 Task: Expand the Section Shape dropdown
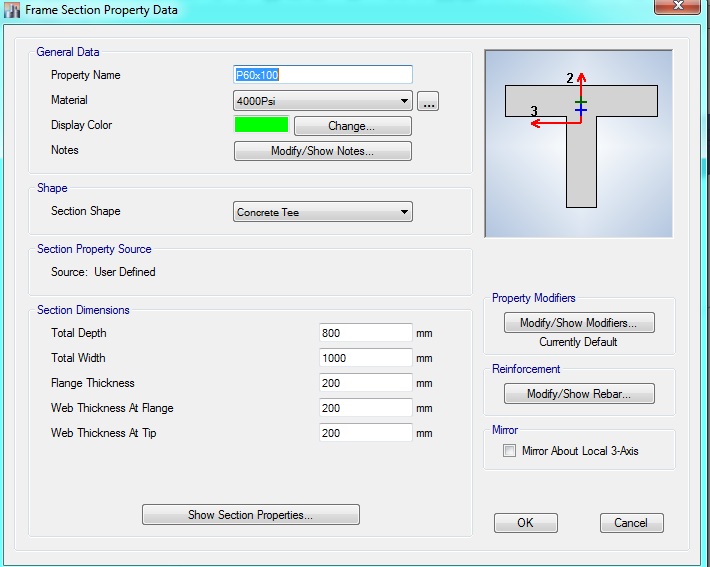[323, 211]
